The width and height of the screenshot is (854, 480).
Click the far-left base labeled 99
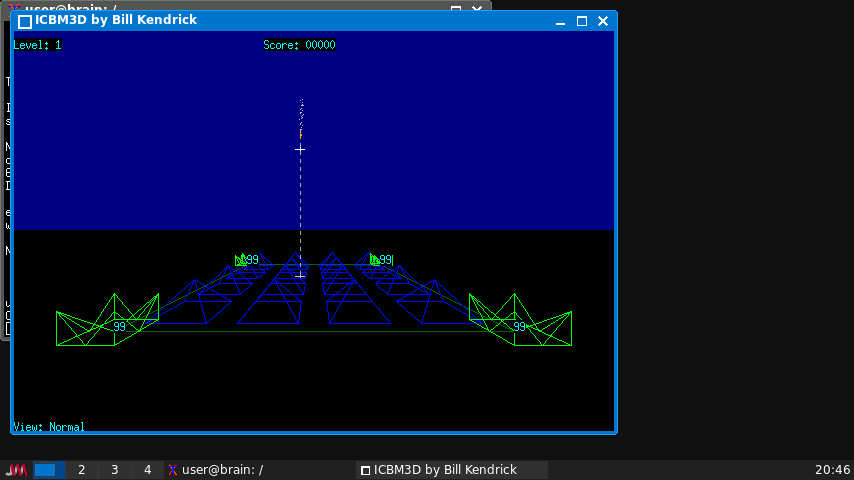coord(244,260)
